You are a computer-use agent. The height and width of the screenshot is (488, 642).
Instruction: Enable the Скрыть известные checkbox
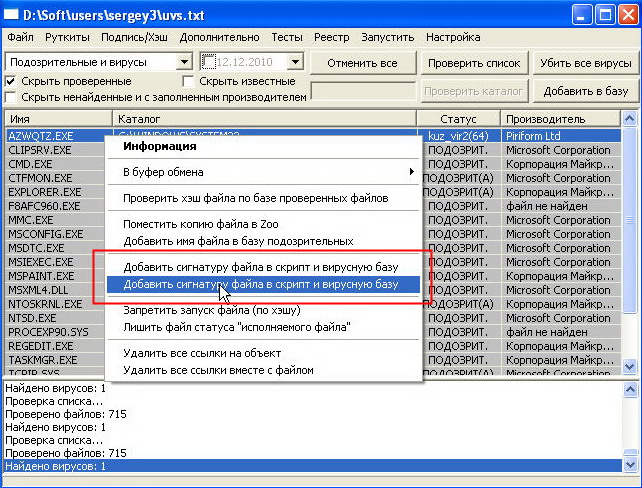[188, 81]
